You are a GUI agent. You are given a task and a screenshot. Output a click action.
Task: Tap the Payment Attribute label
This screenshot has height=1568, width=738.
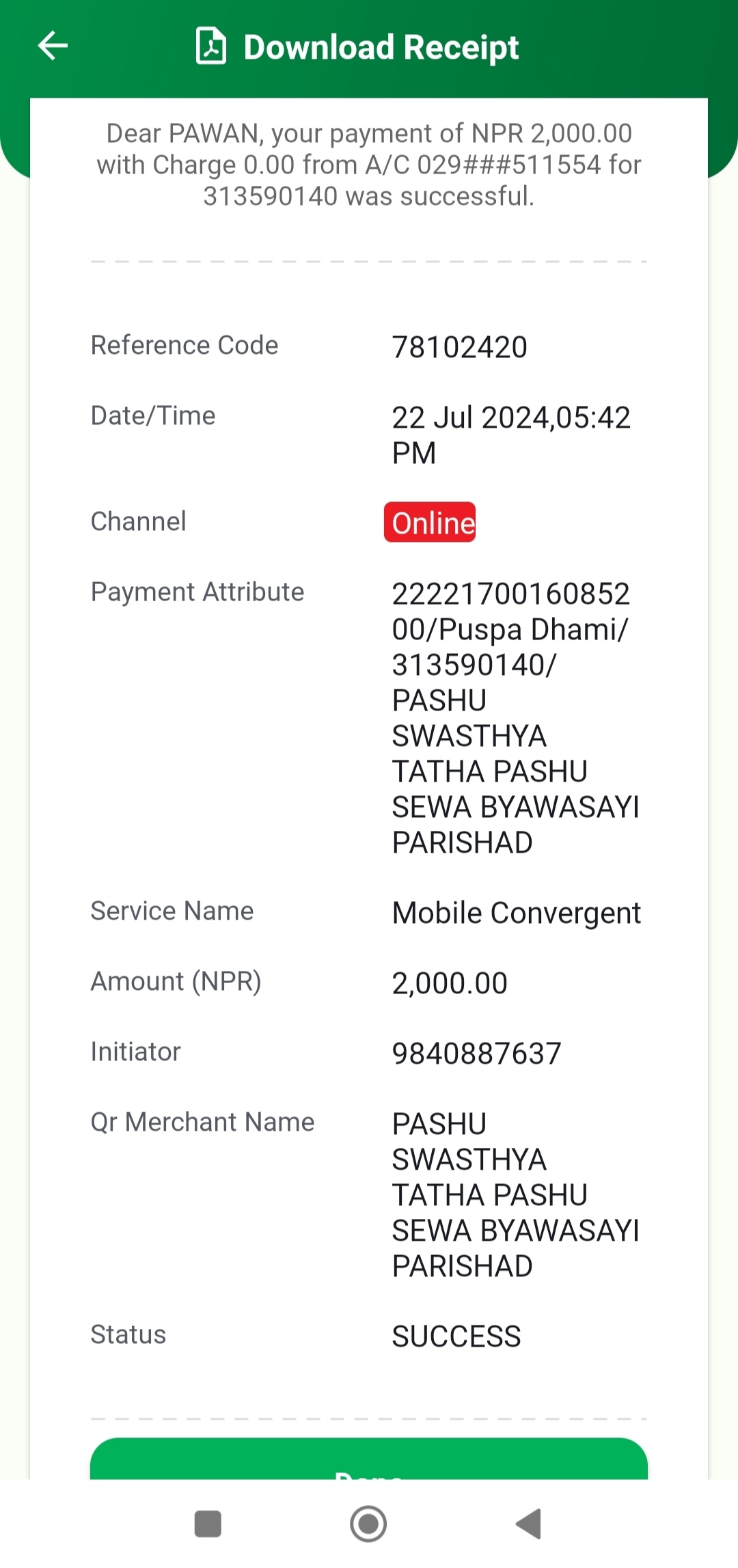click(197, 592)
